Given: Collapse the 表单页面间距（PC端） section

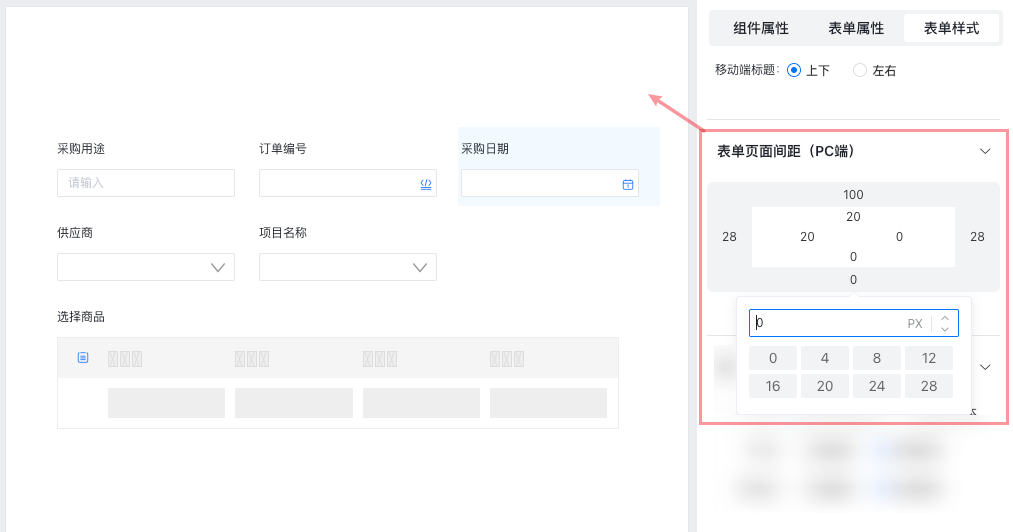Looking at the screenshot, I should pos(985,151).
